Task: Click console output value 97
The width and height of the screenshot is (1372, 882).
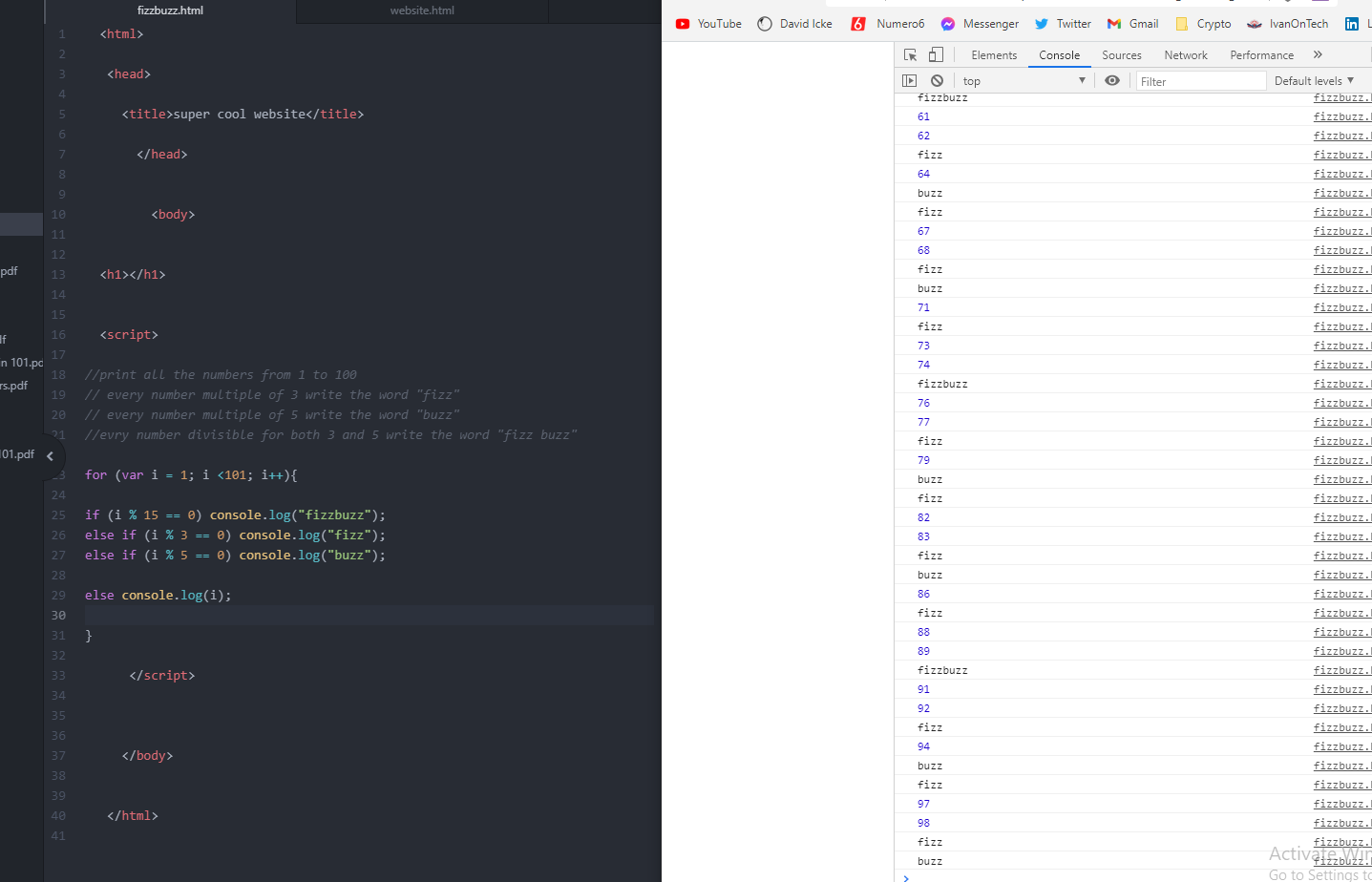Action: (x=923, y=804)
